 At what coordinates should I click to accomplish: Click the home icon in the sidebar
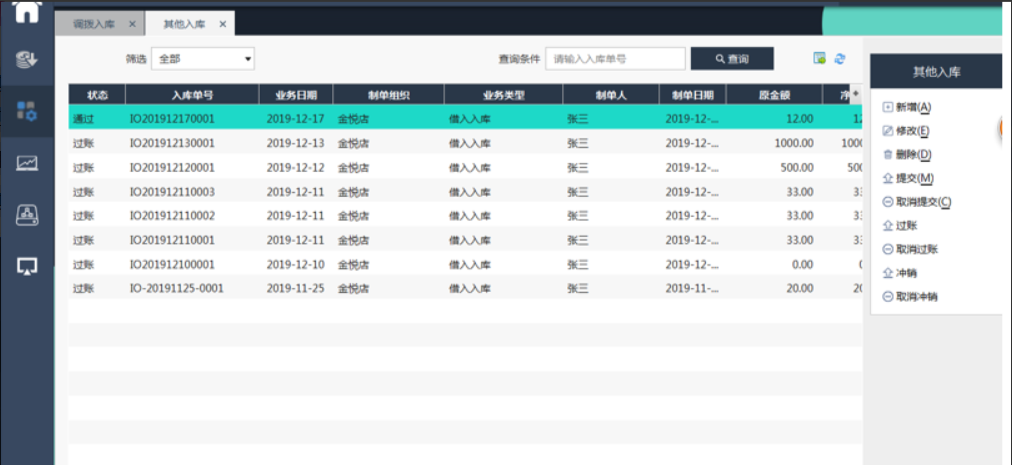tap(27, 11)
